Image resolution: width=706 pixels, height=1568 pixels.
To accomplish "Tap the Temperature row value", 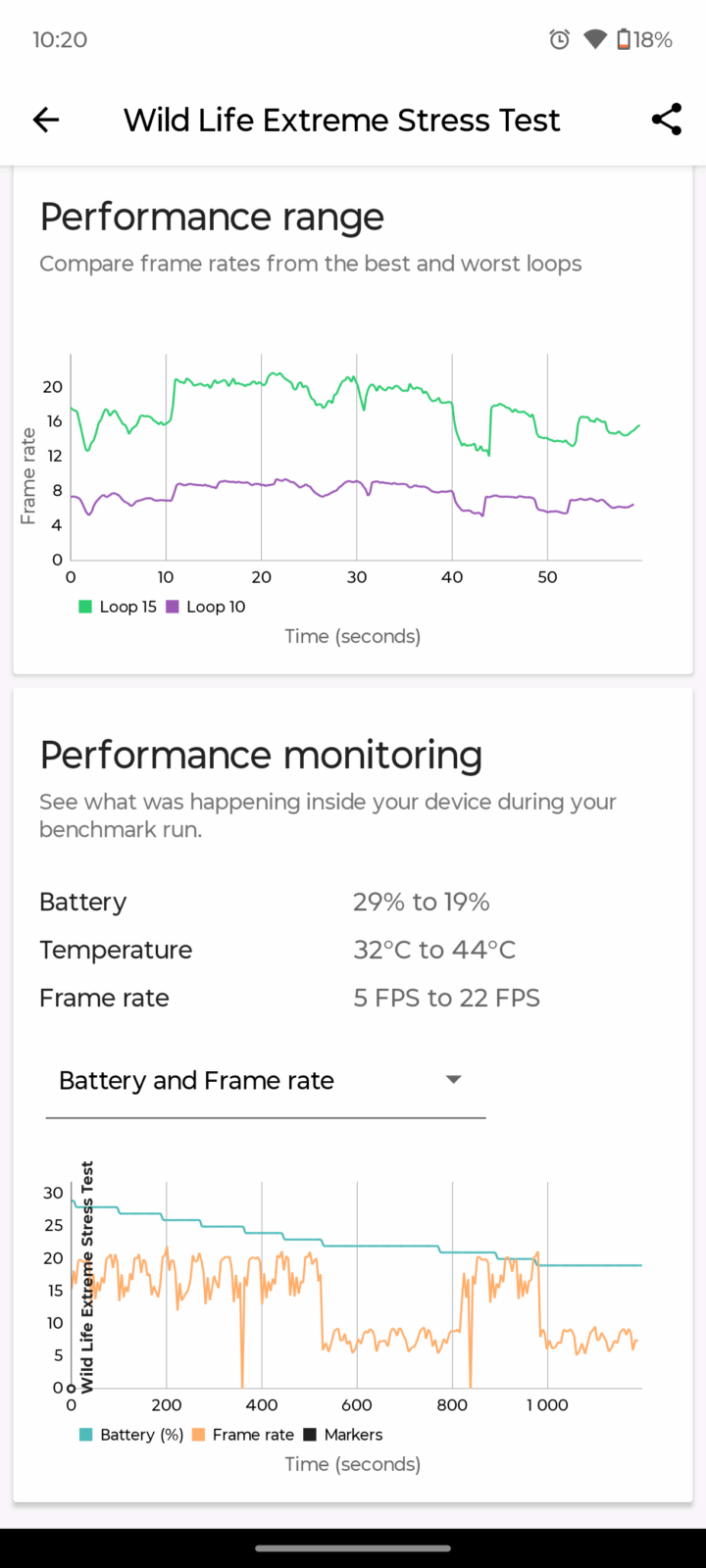I will pyautogui.click(x=434, y=950).
